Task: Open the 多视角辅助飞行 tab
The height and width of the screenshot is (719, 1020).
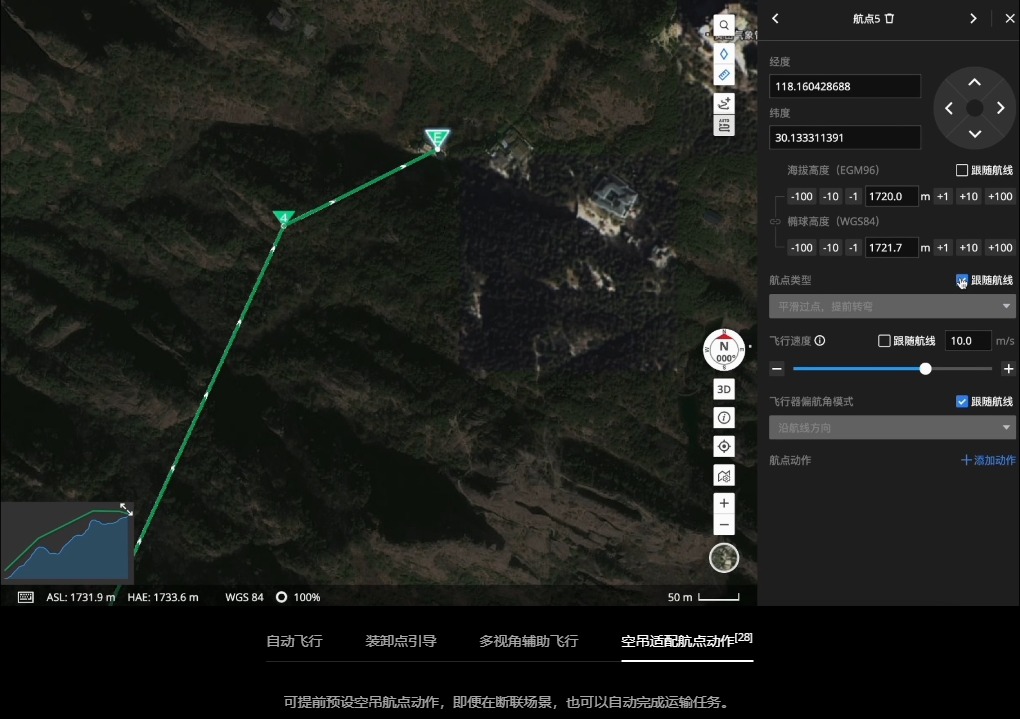Action: [528, 641]
